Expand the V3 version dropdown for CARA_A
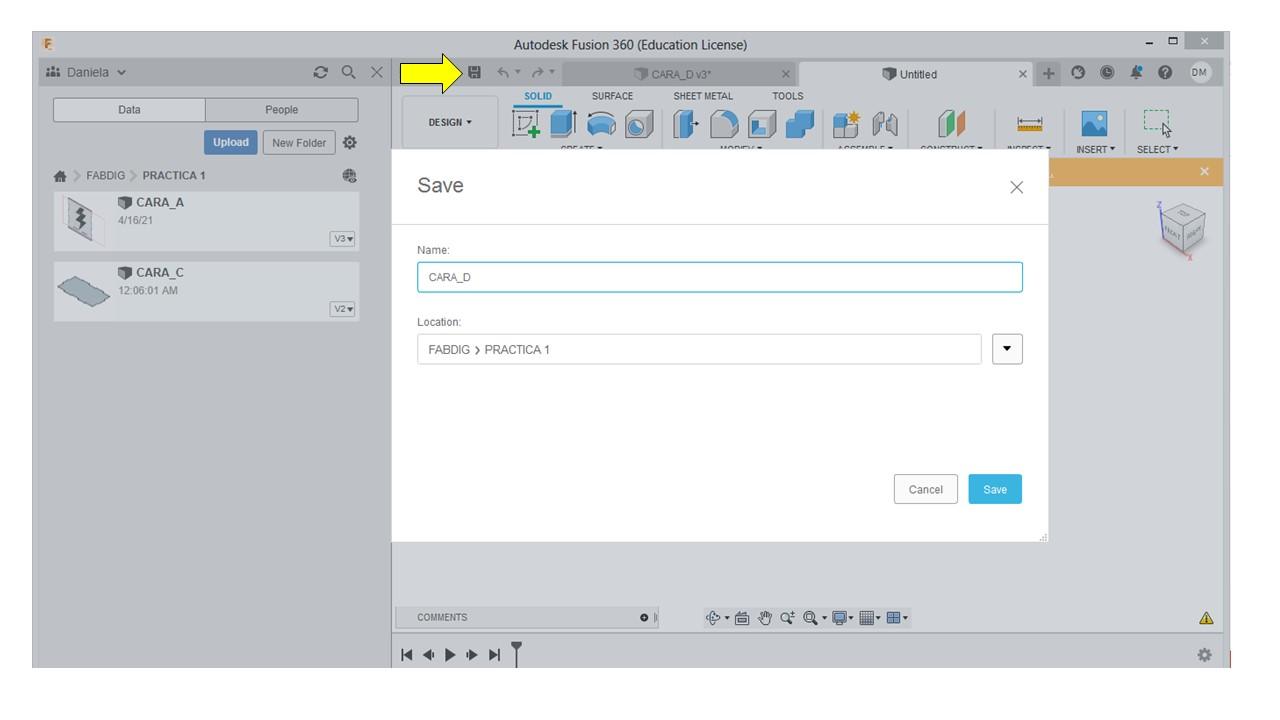 [343, 239]
